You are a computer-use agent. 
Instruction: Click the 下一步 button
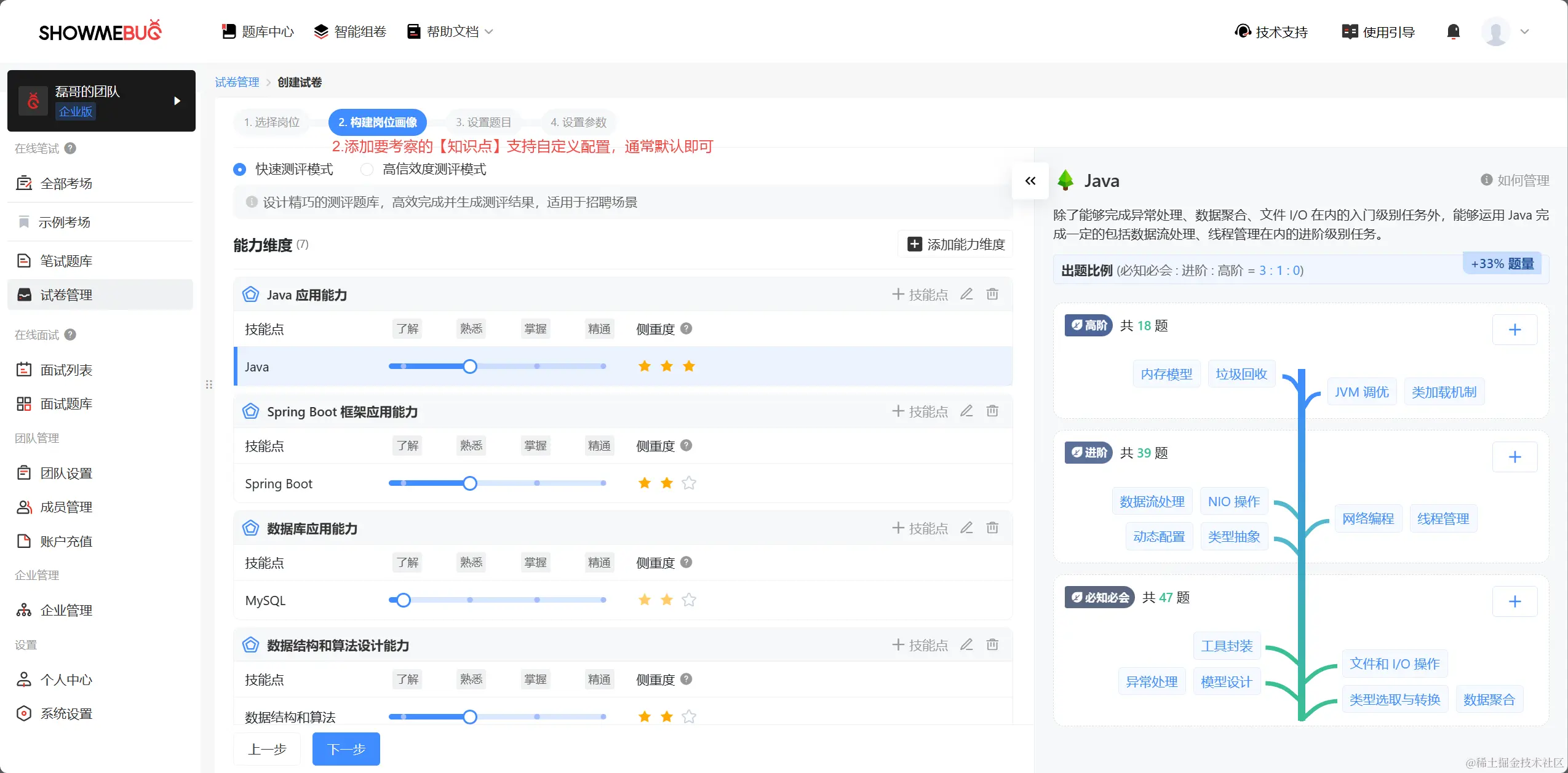coord(346,749)
